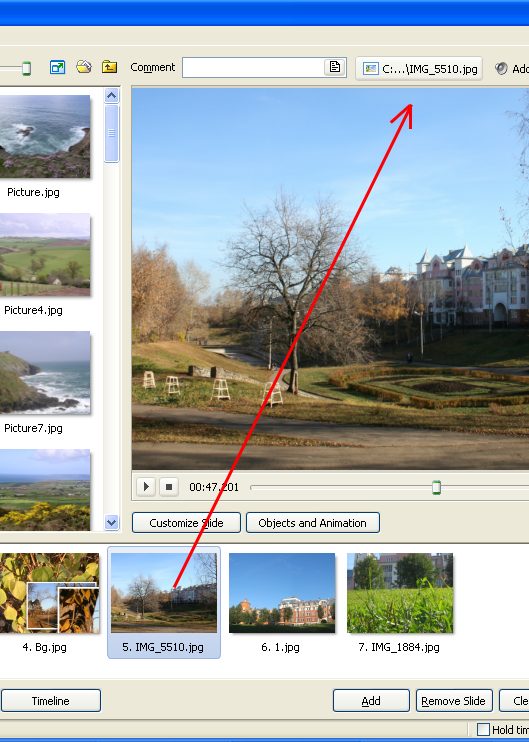Open folder icon next to thumbnail size slider

84,67
